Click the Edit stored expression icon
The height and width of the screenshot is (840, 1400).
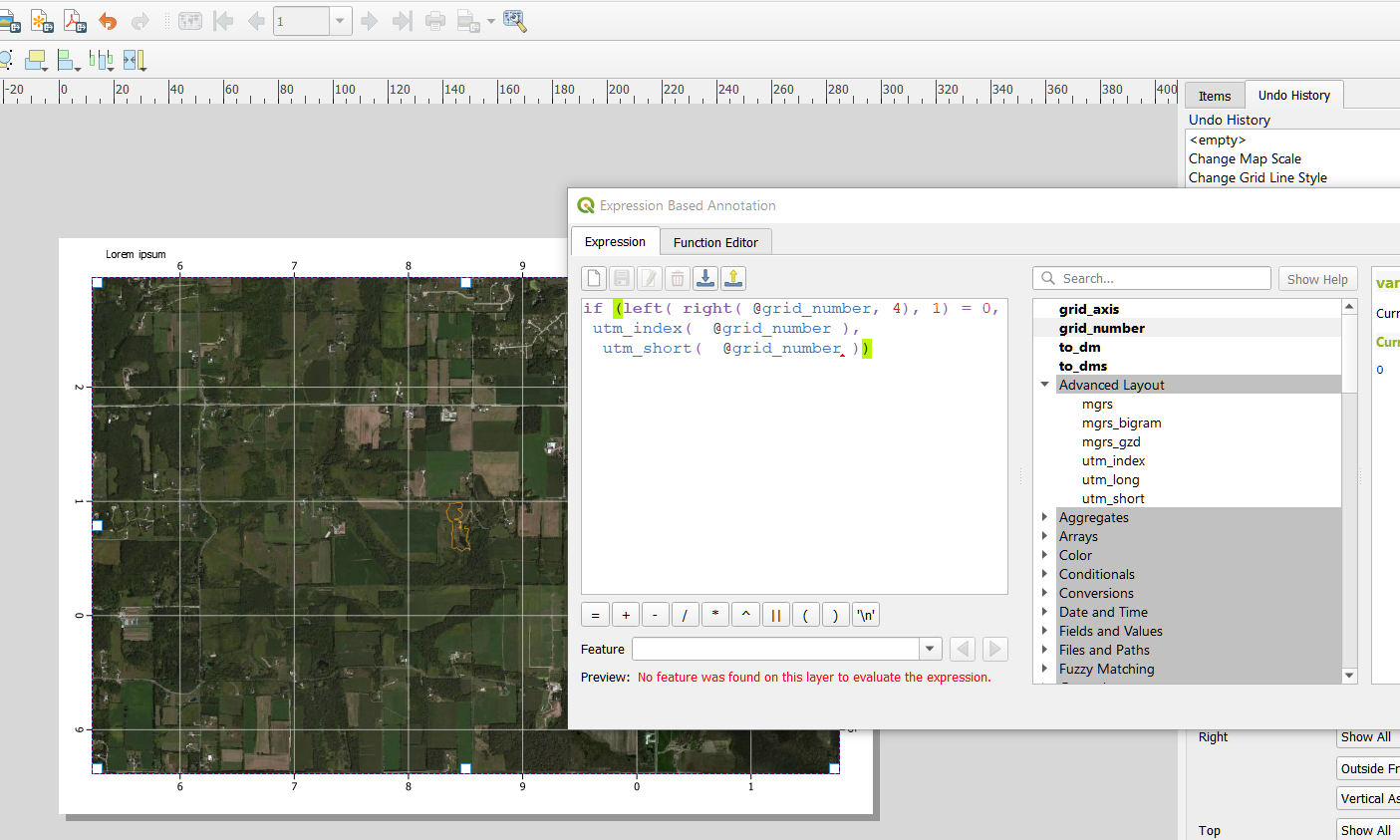[x=650, y=278]
